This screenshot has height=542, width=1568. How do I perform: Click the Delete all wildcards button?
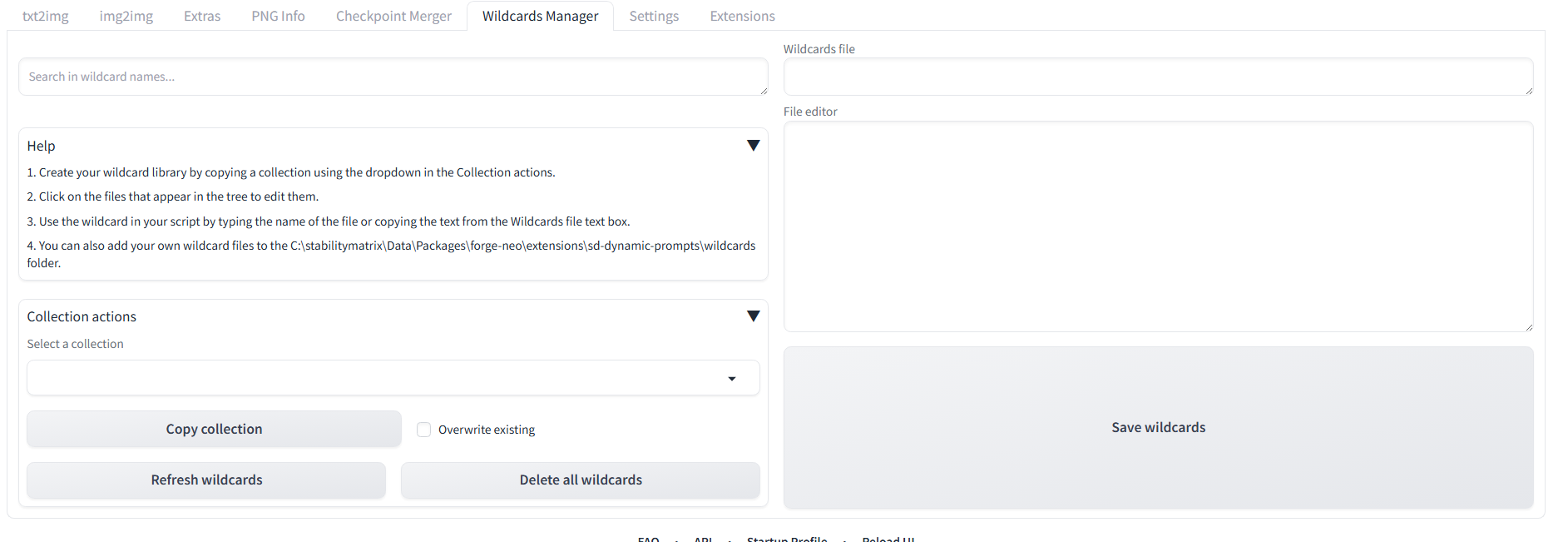coord(581,480)
